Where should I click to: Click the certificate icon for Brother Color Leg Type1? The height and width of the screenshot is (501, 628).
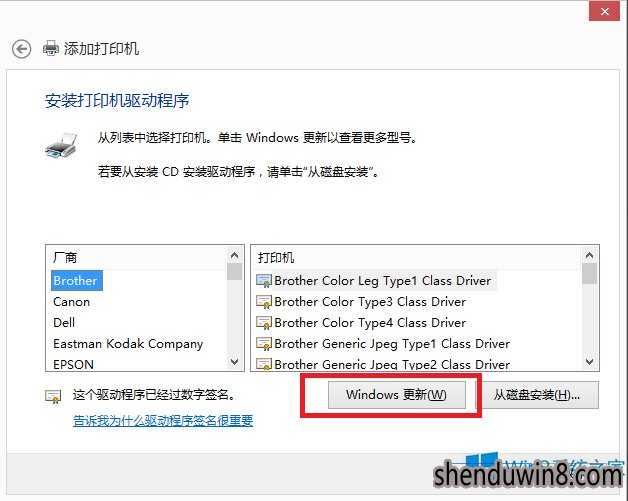pyautogui.click(x=264, y=281)
